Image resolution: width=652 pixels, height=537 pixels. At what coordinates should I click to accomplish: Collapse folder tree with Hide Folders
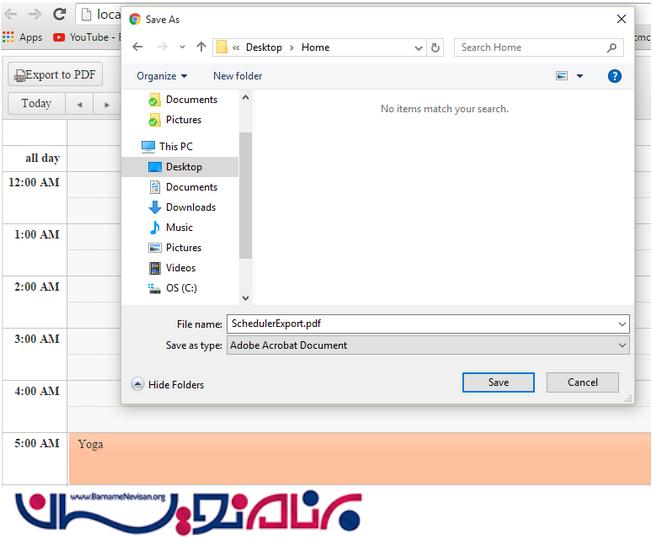tap(167, 384)
